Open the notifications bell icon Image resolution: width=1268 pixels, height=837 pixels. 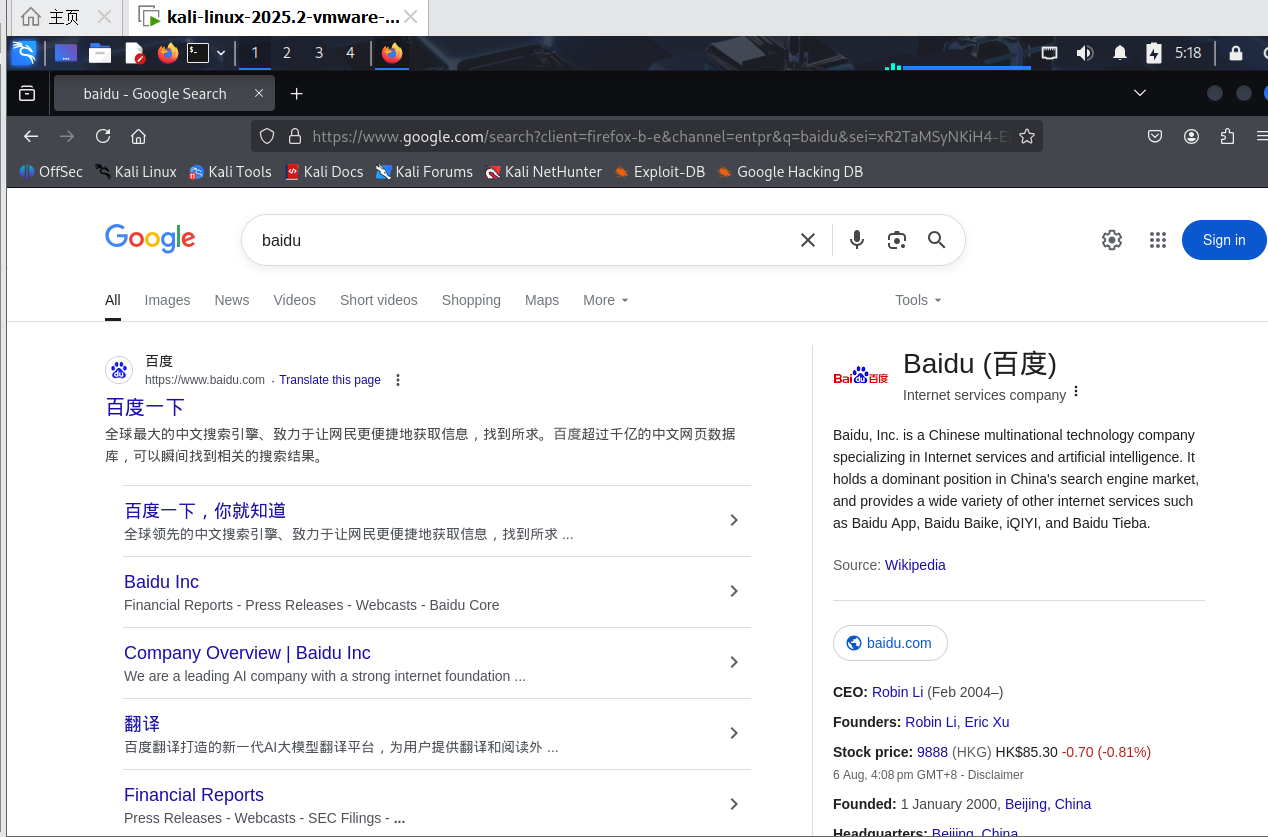tap(1120, 53)
